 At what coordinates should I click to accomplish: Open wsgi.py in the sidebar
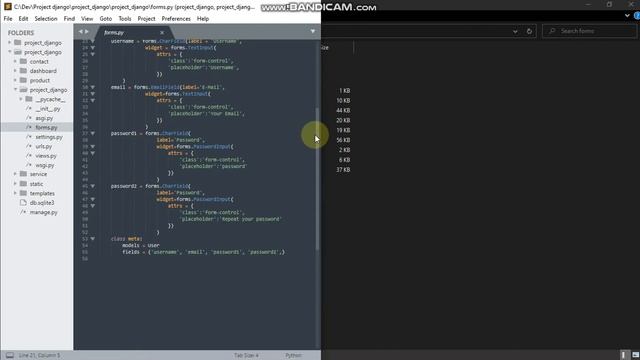45,165
